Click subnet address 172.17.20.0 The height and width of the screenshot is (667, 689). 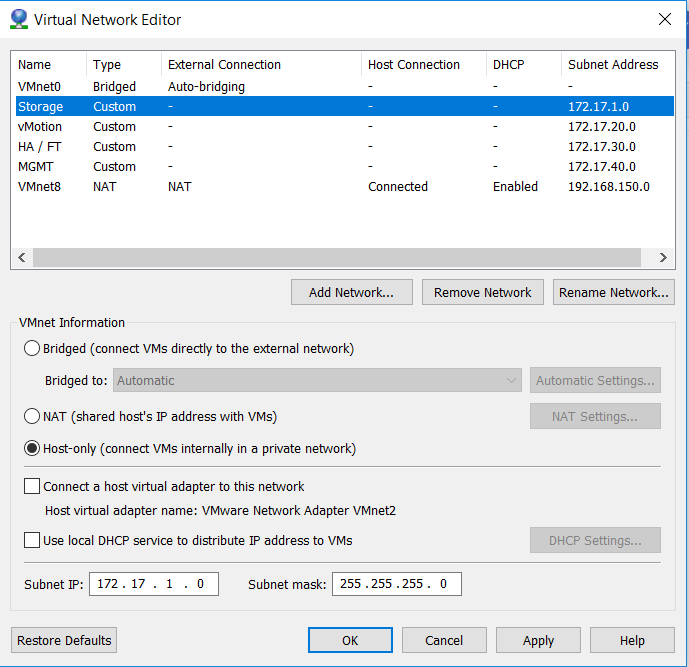tap(602, 127)
